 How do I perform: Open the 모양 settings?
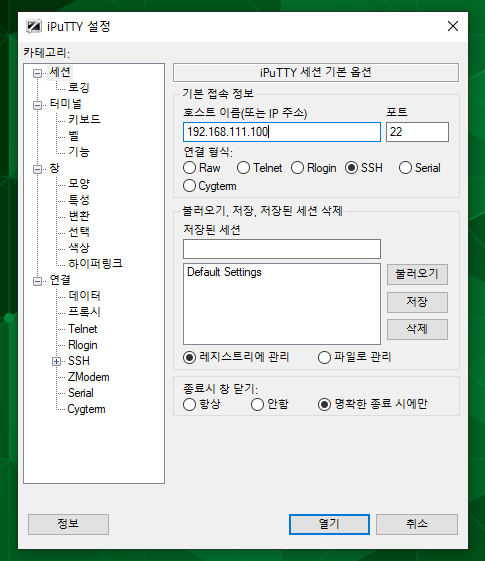79,184
